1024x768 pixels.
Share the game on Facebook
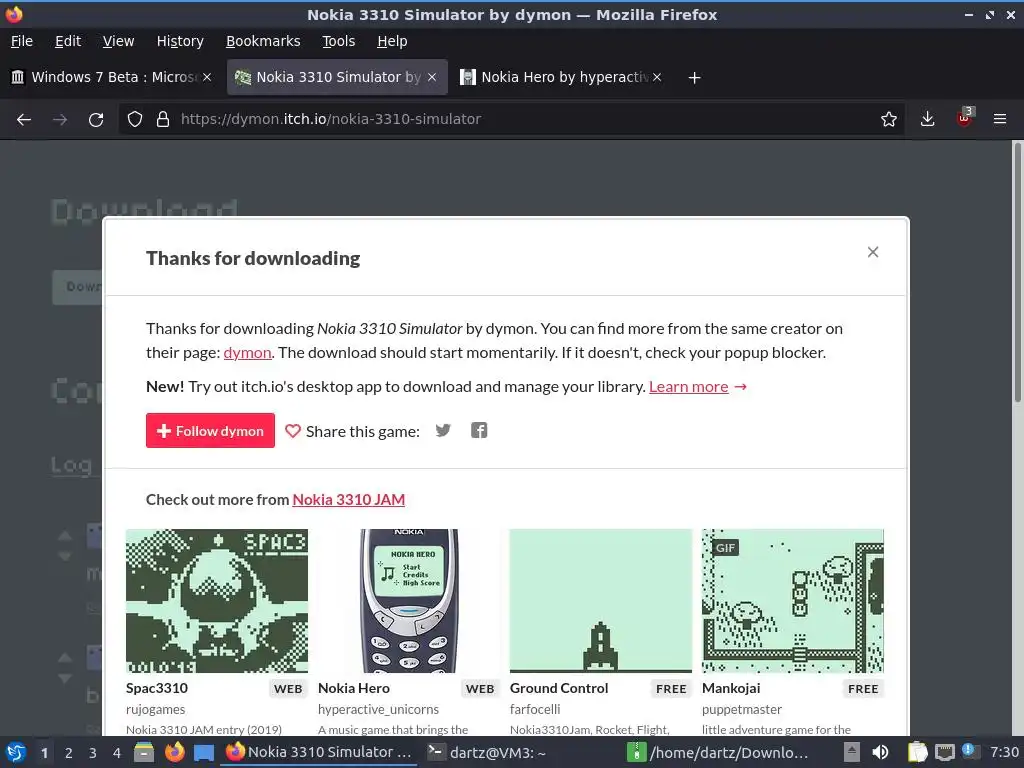[x=479, y=430]
